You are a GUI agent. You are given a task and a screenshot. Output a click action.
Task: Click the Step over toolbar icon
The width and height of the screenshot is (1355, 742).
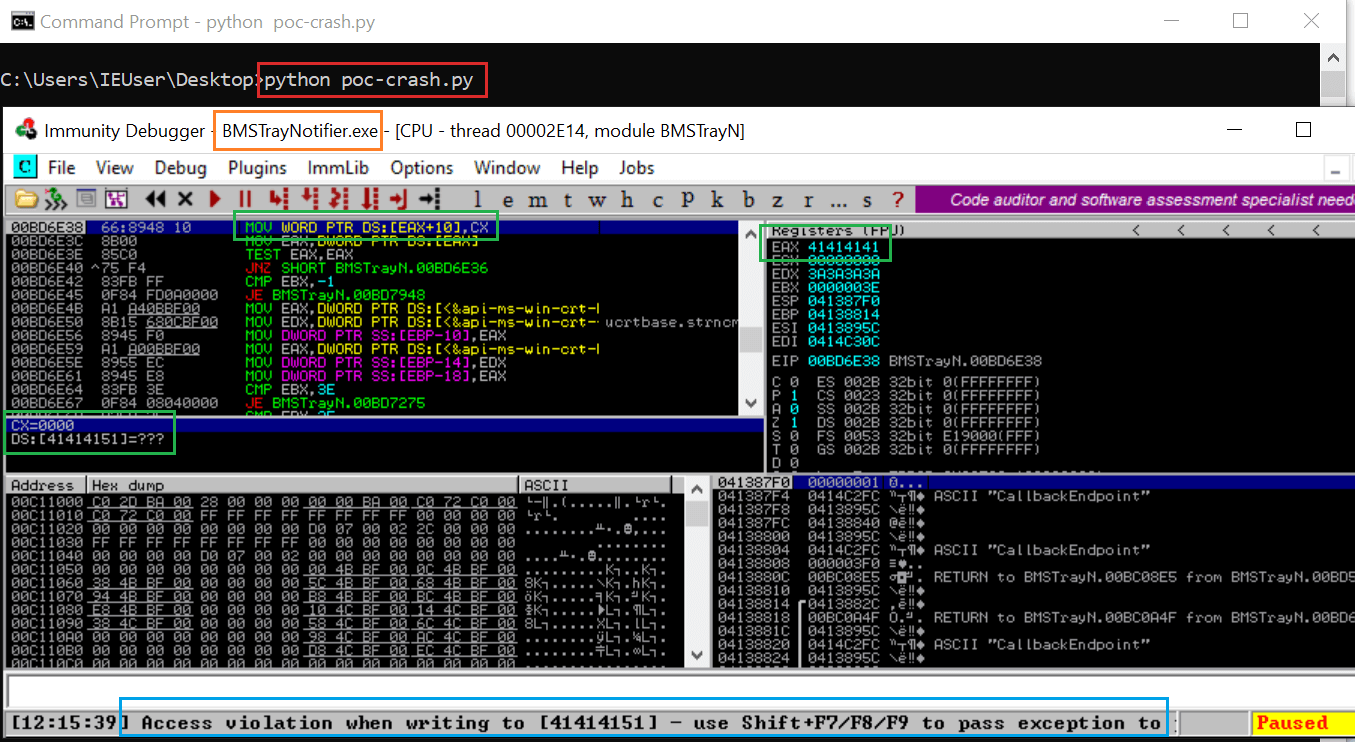click(x=310, y=199)
